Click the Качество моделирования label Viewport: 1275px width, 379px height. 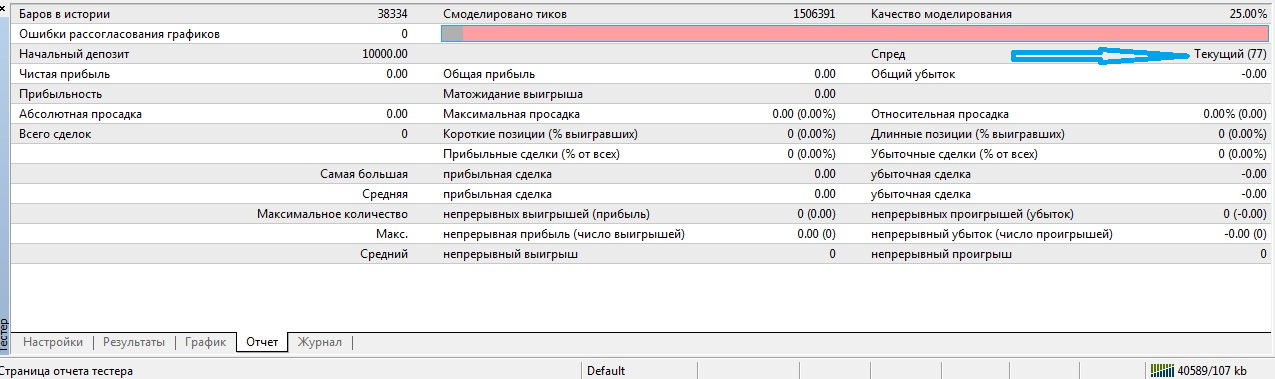pos(941,15)
